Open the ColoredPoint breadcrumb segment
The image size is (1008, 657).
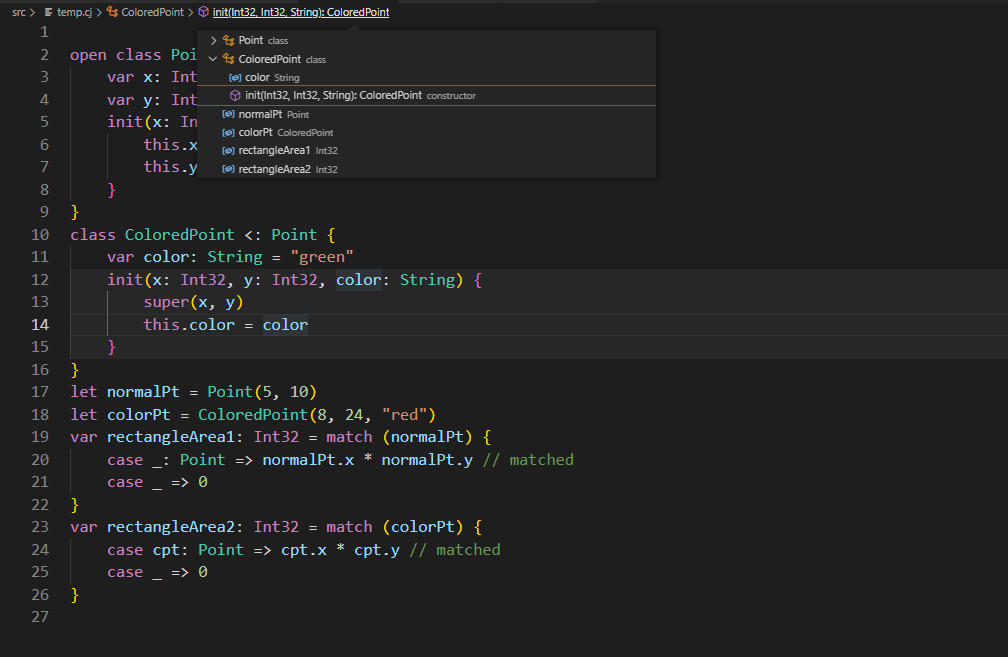tap(152, 13)
